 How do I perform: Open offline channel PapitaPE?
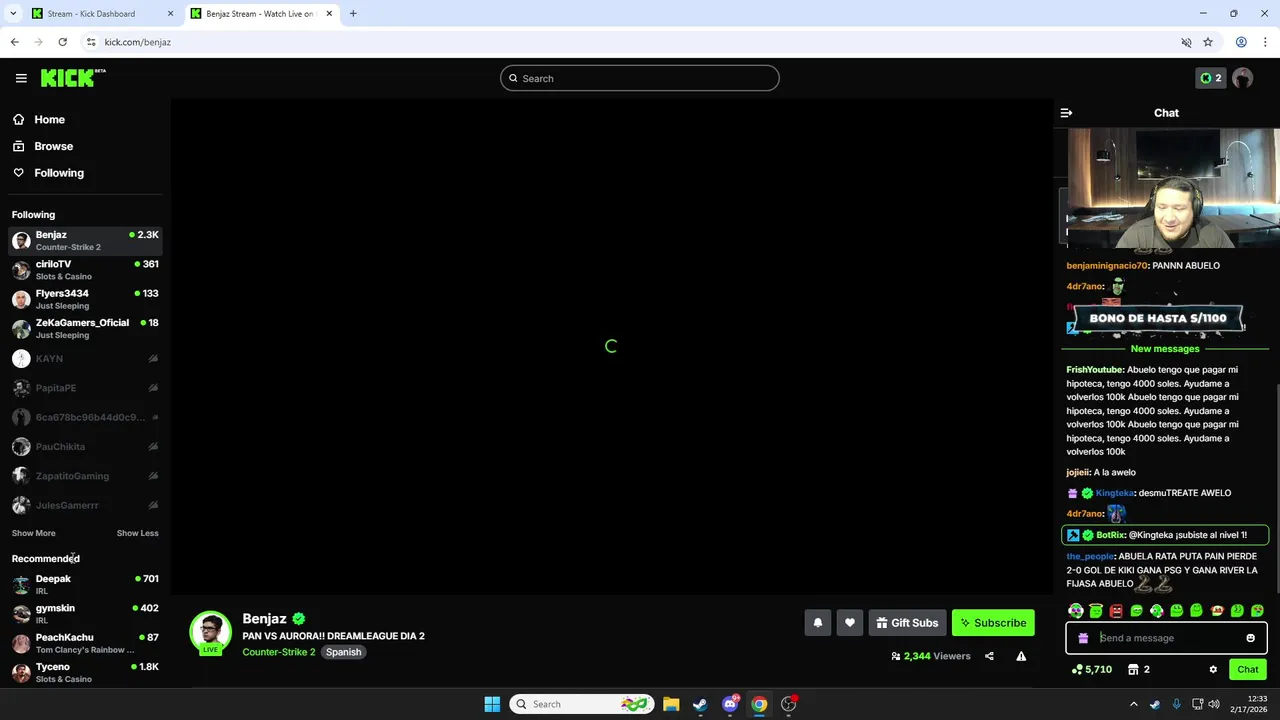(85, 388)
